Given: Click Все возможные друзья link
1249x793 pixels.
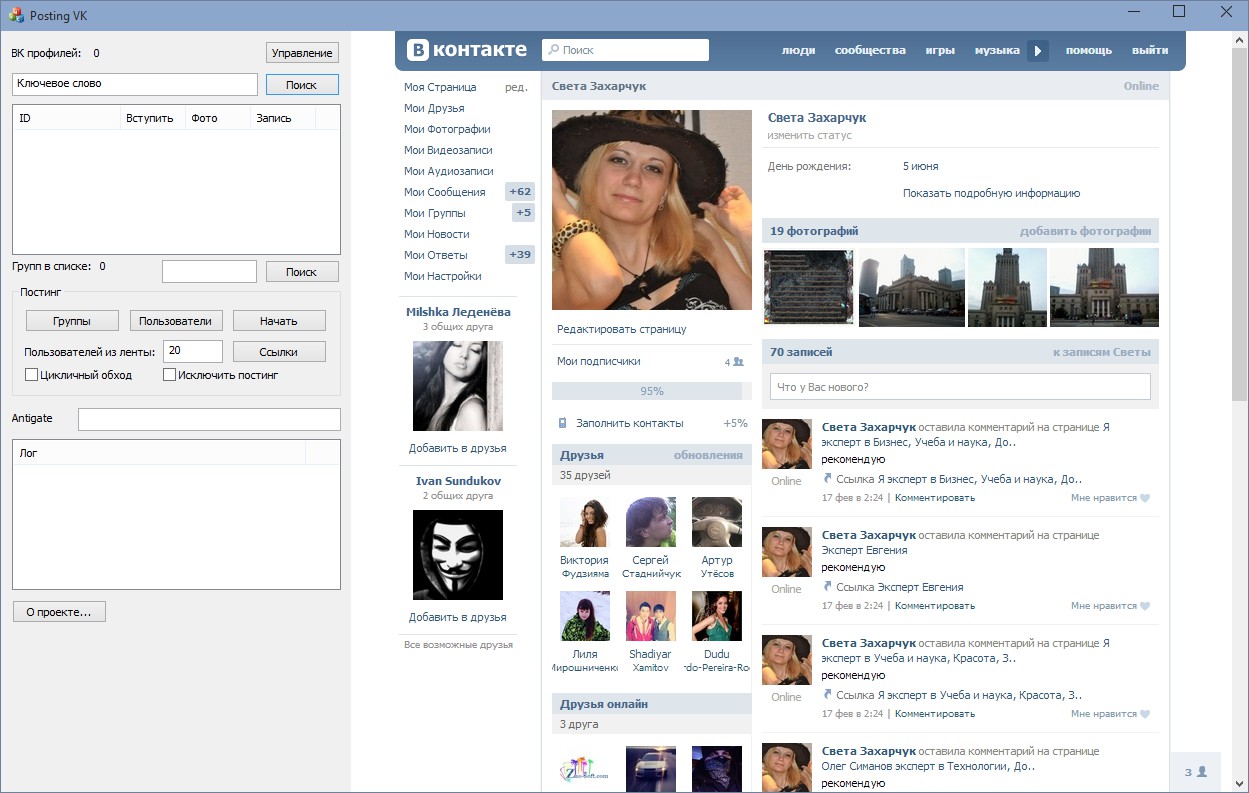Looking at the screenshot, I should pos(458,645).
